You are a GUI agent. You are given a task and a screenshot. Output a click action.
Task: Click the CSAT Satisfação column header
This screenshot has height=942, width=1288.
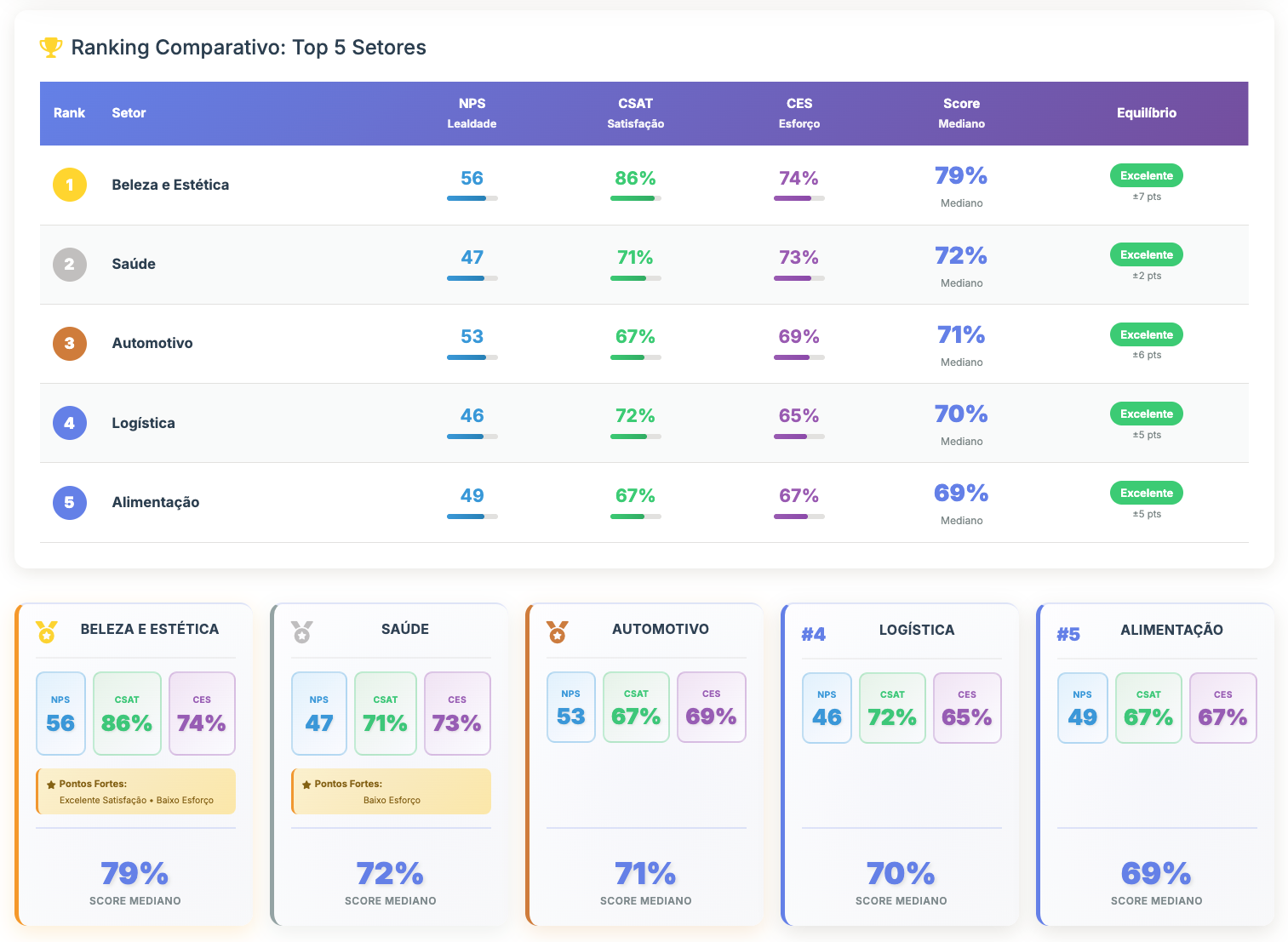coord(635,113)
